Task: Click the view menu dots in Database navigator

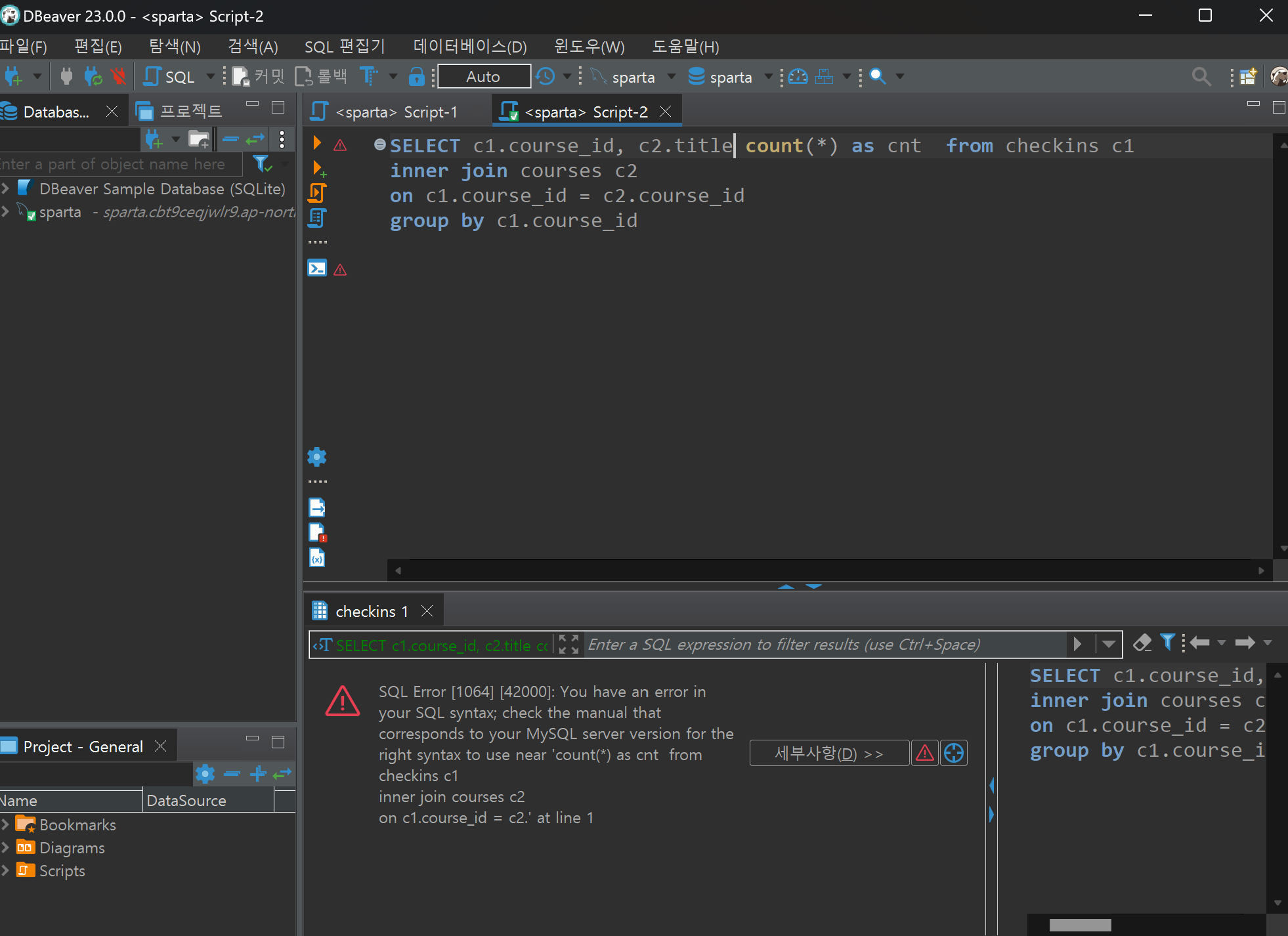Action: pyautogui.click(x=282, y=139)
